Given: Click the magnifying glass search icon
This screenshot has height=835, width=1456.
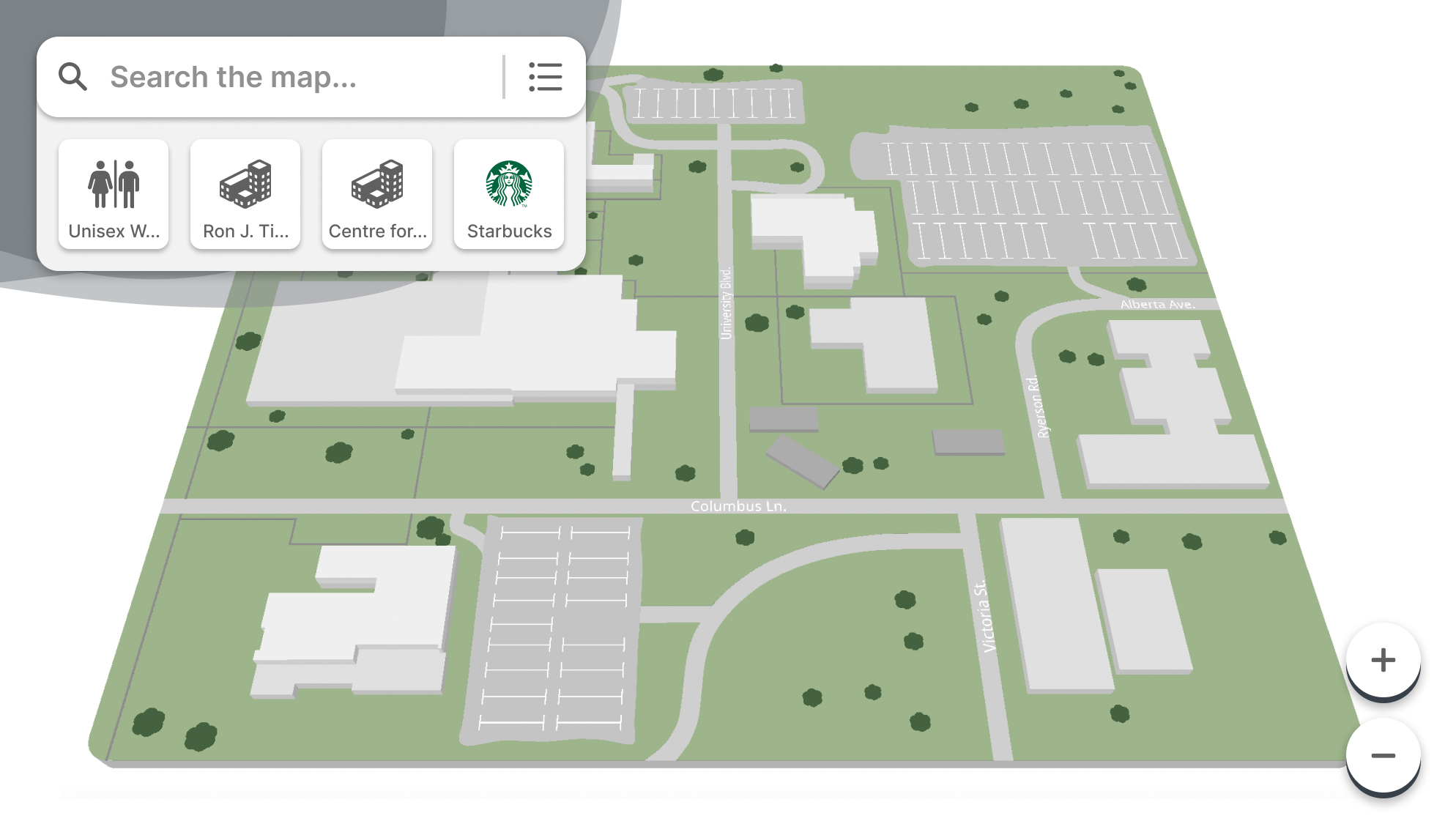Looking at the screenshot, I should coord(73,76).
